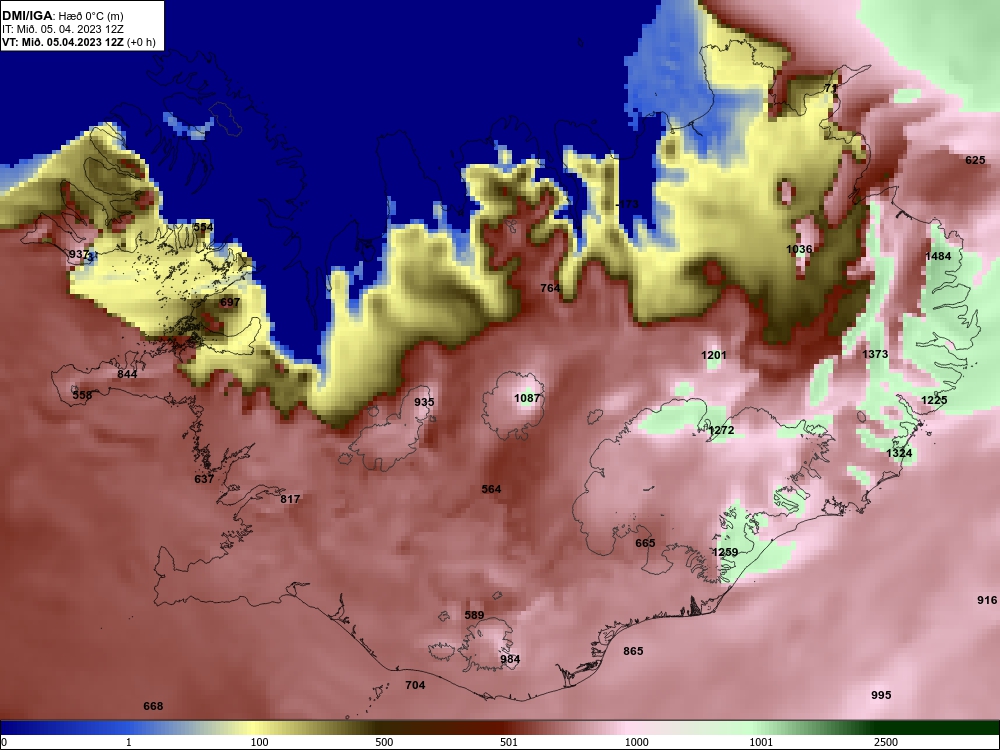Click the map value 554
Screen dimensions: 1000x750
click(203, 227)
